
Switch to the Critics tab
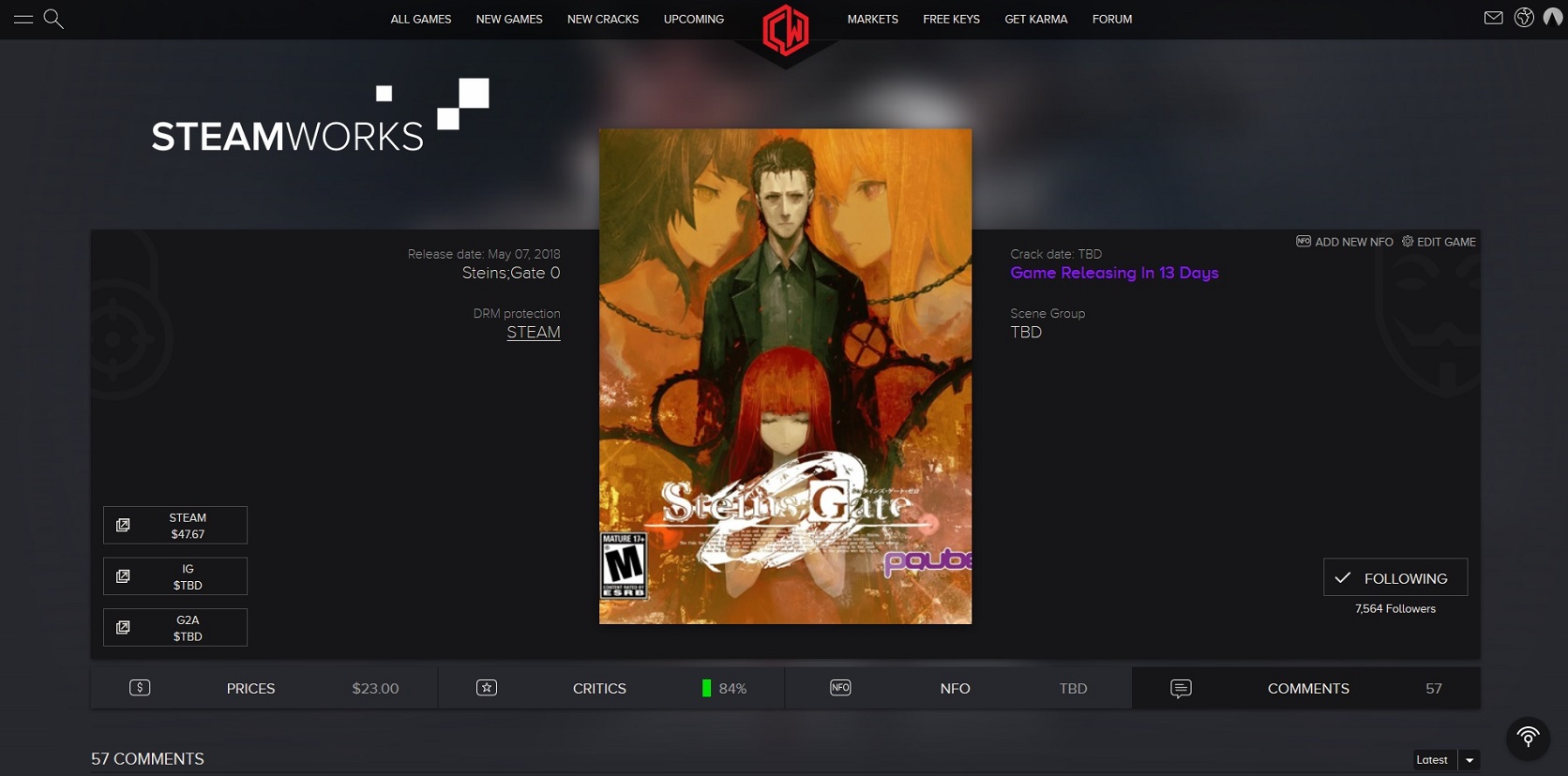click(x=611, y=688)
